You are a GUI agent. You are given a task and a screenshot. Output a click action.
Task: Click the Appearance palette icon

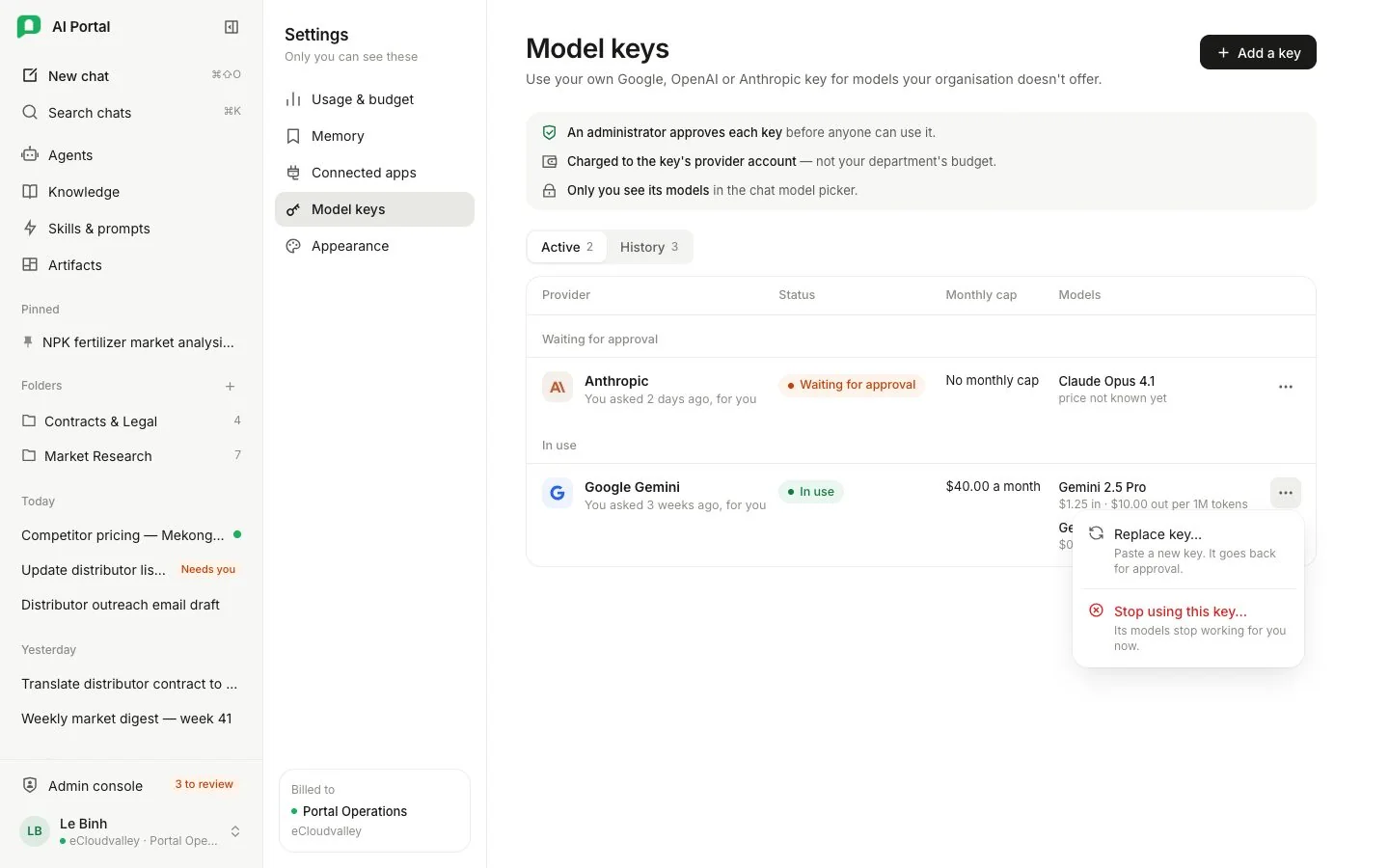(293, 246)
